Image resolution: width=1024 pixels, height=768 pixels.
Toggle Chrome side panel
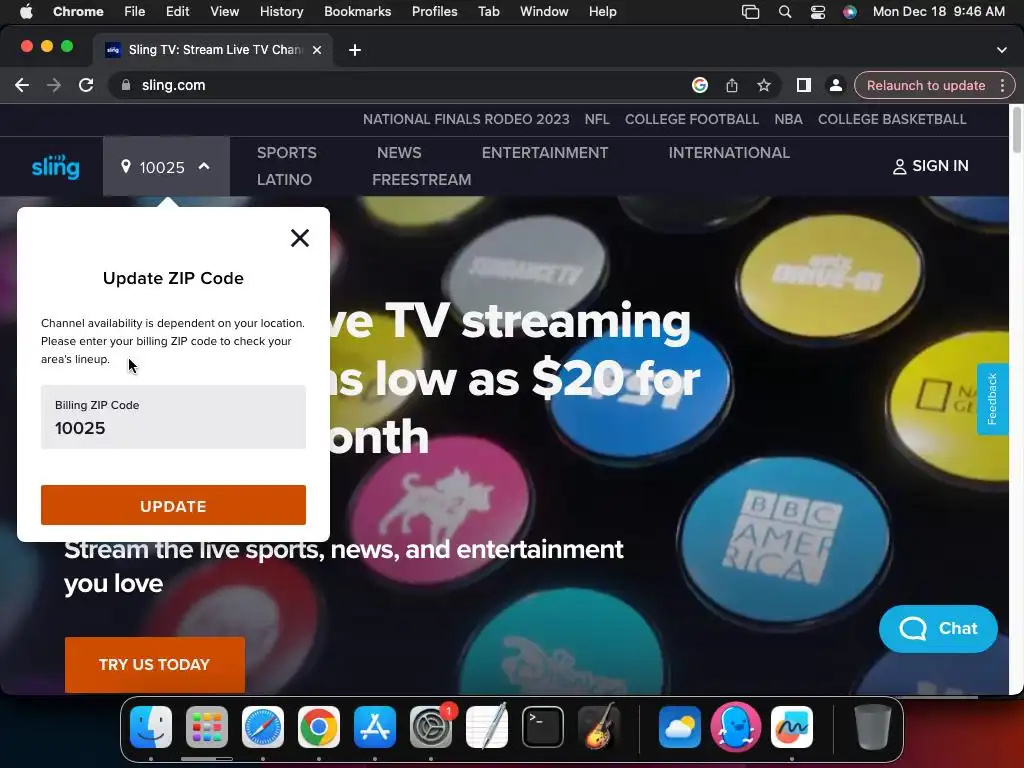point(804,86)
